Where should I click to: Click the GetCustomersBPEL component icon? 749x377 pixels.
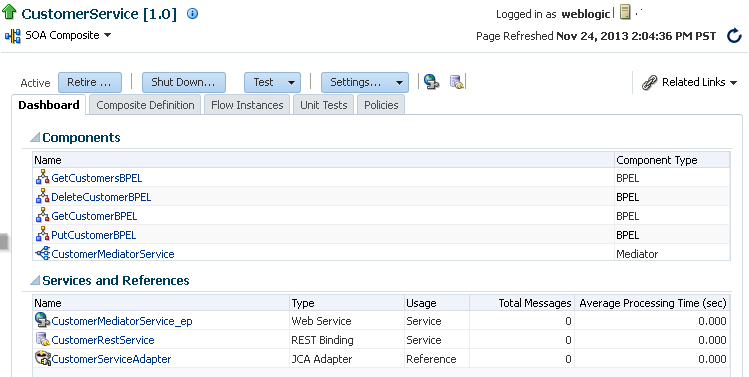[43, 177]
